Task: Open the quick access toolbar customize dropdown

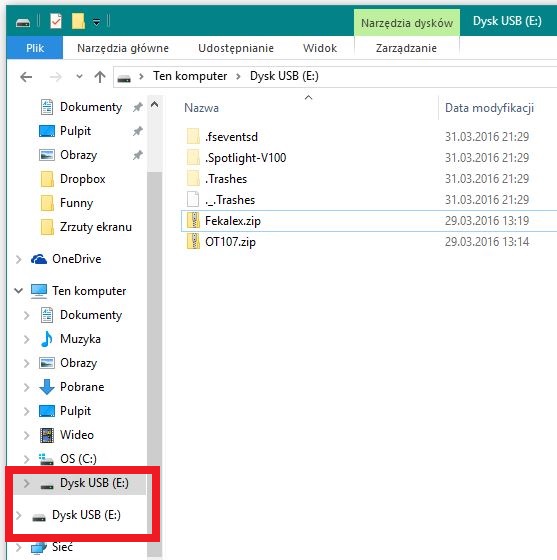Action: (x=96, y=22)
